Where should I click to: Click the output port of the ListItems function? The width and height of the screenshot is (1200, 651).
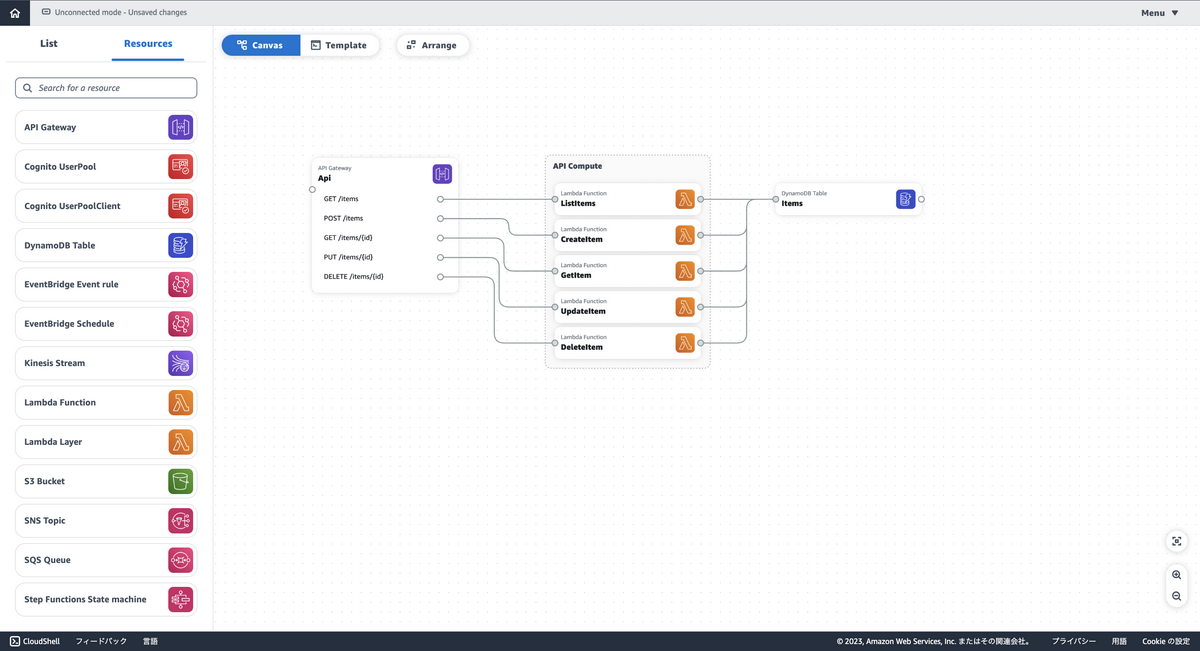[701, 199]
